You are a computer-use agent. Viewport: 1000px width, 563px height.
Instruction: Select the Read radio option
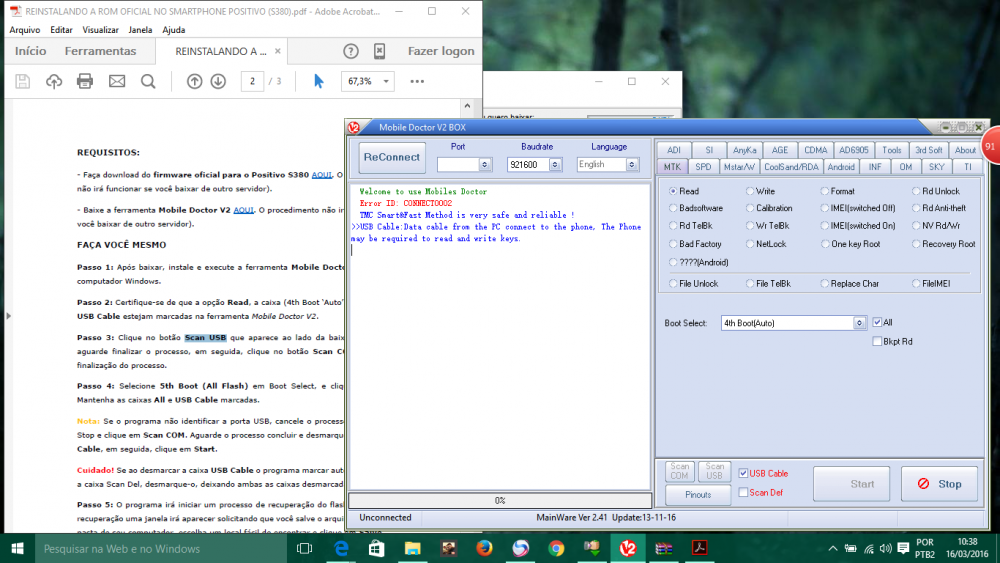(684, 191)
